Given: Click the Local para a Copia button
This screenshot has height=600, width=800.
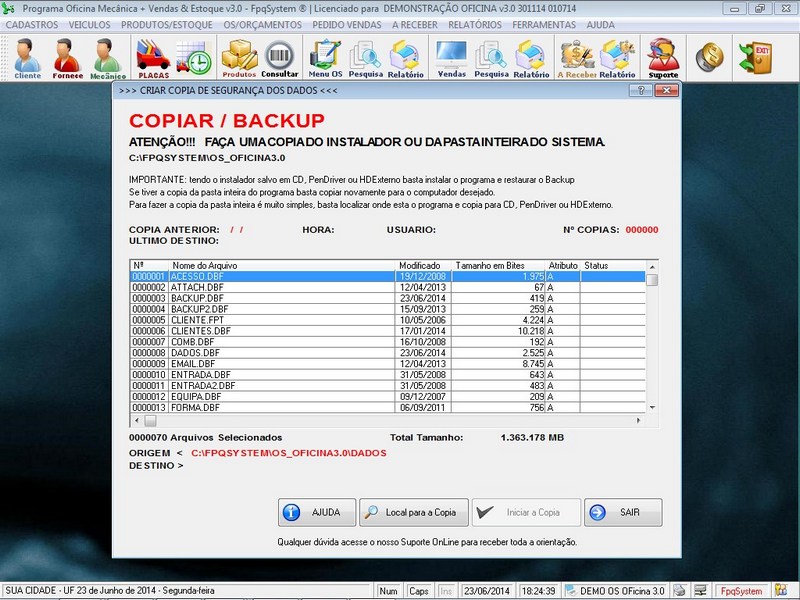Looking at the screenshot, I should (414, 512).
